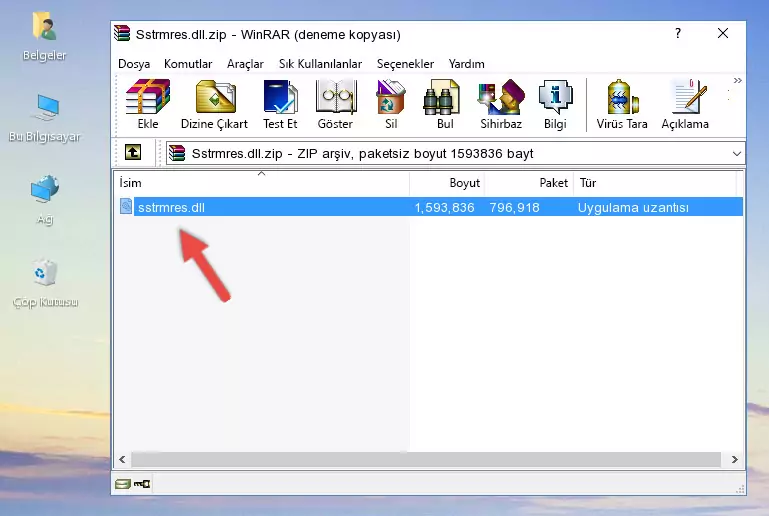
Task: Click the Sil (Delete) toolbar icon
Action: tap(391, 104)
